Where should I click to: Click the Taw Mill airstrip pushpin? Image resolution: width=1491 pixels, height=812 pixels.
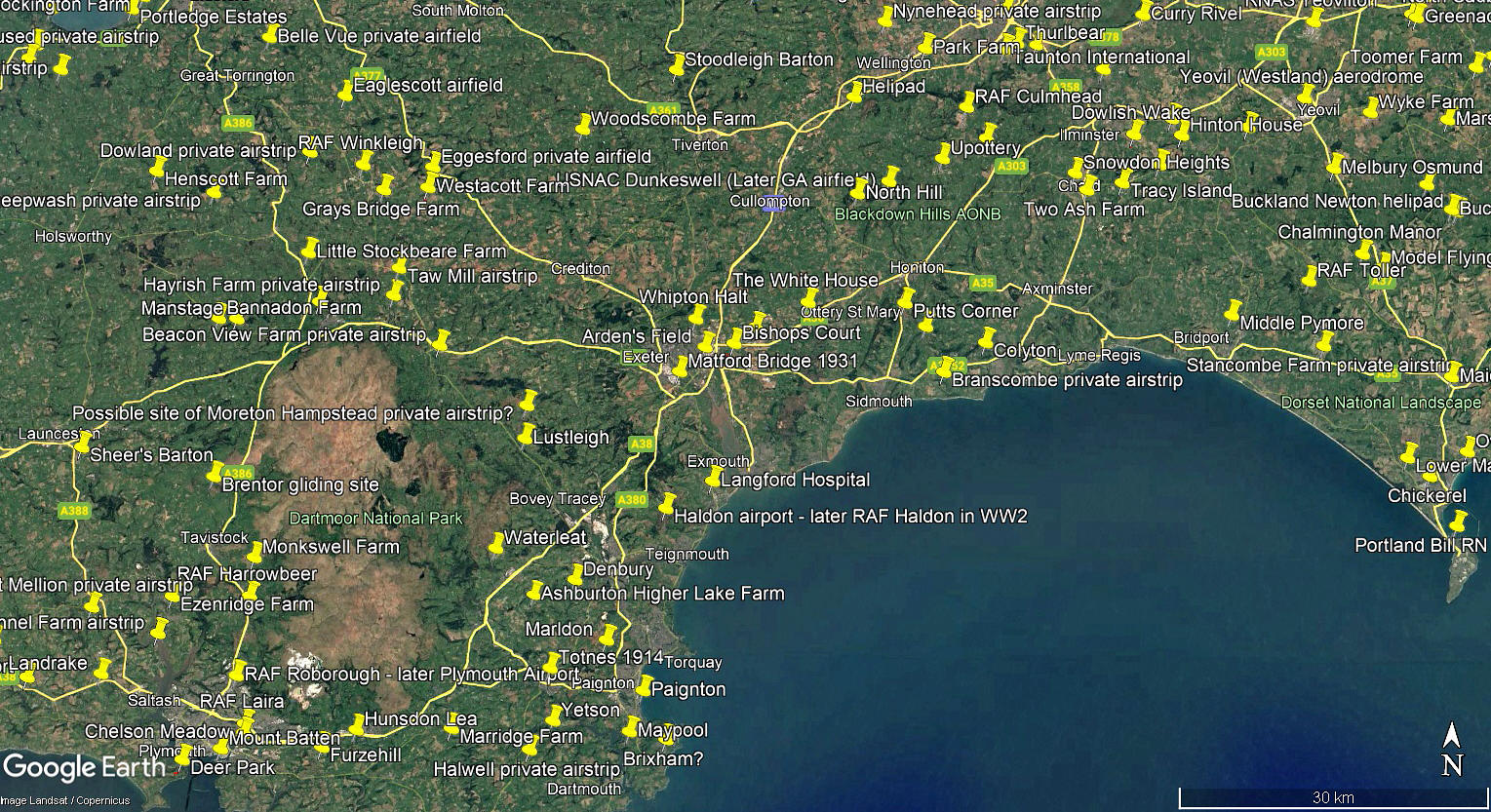coord(399,267)
